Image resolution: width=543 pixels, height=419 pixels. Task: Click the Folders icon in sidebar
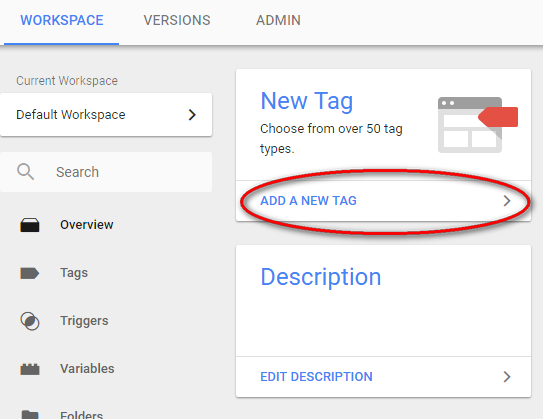coord(30,414)
